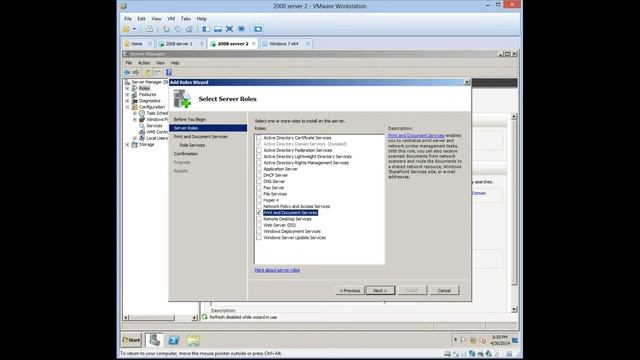Click Server Manager back arrow icon

(x=127, y=72)
